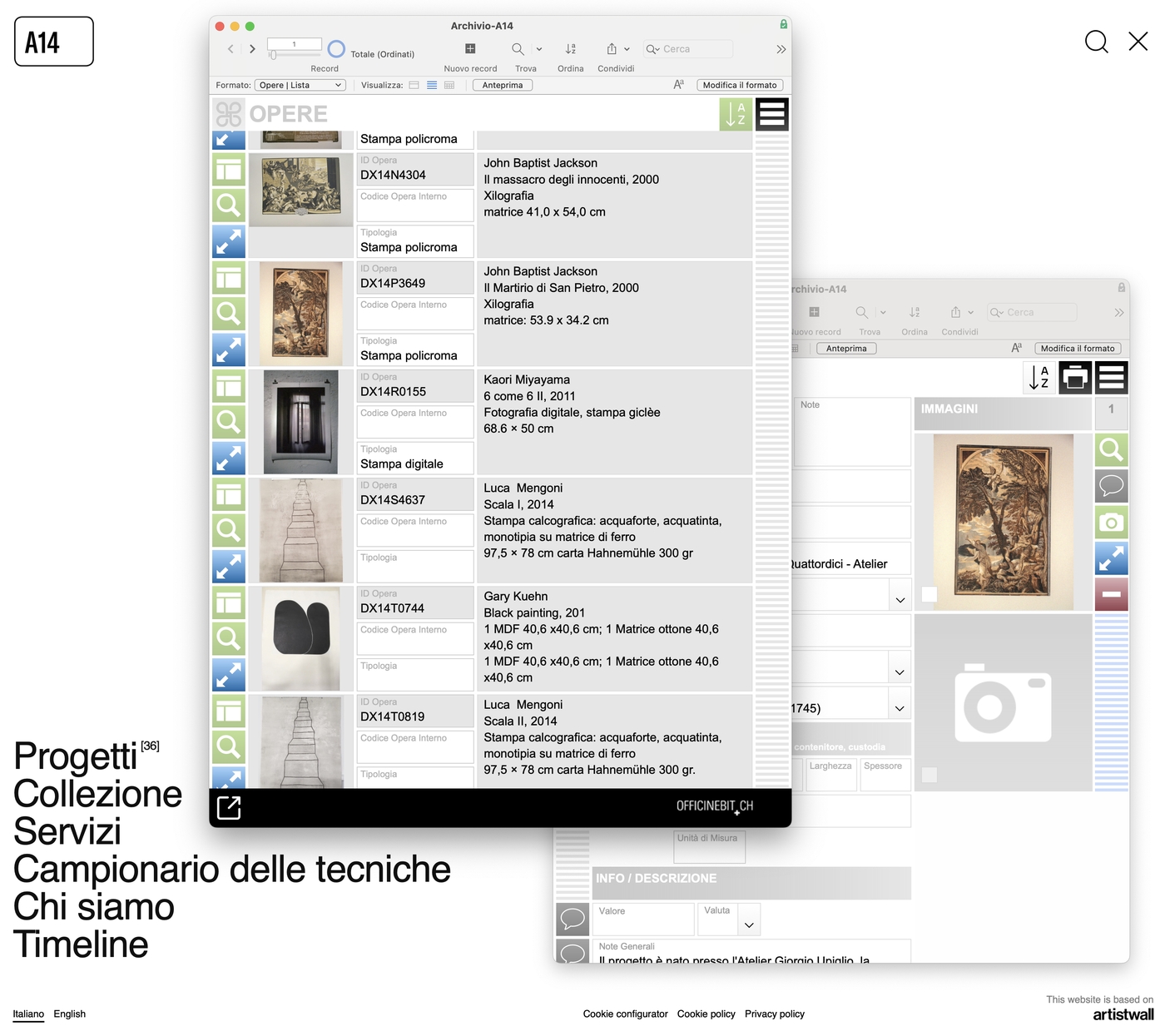Tick the checkbox under the camera placeholder
The width and height of the screenshot is (1165, 1036).
[x=930, y=775]
